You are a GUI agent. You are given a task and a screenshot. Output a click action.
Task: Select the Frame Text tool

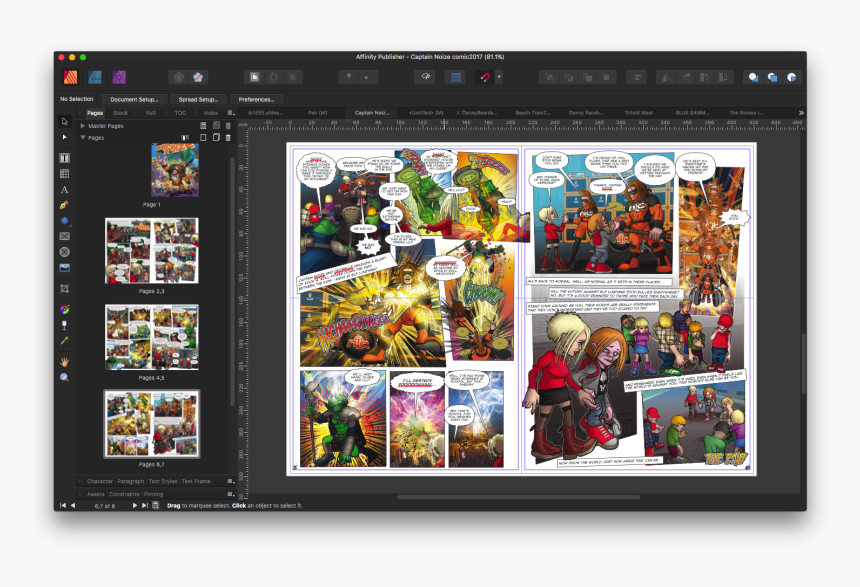click(64, 158)
